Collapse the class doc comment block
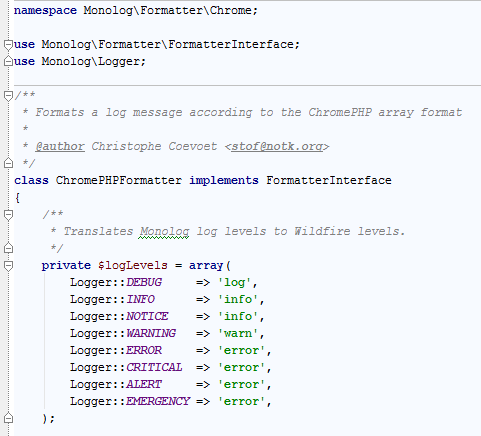481x436 pixels. pos(8,96)
